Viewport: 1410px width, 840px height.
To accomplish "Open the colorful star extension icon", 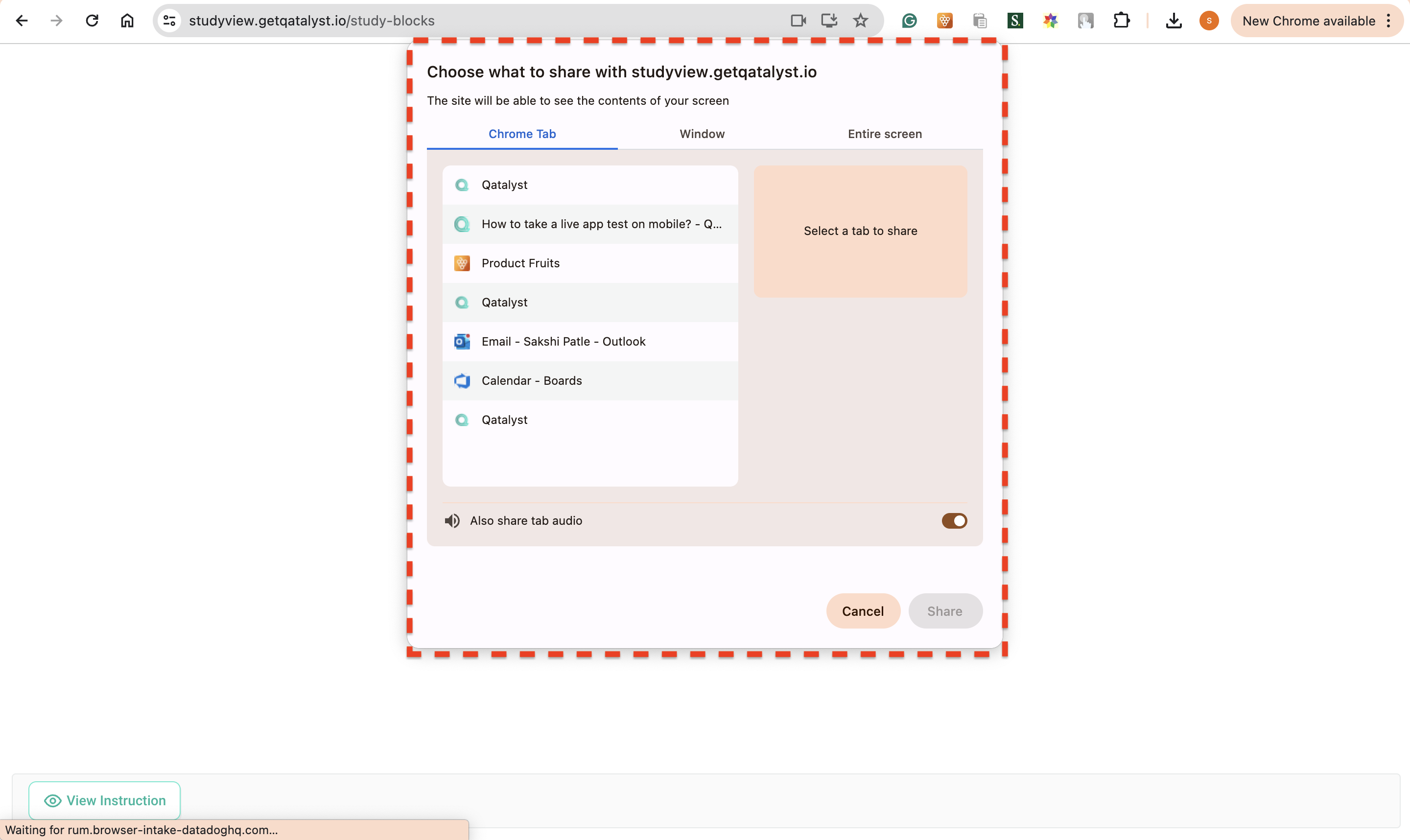I will [x=1051, y=21].
